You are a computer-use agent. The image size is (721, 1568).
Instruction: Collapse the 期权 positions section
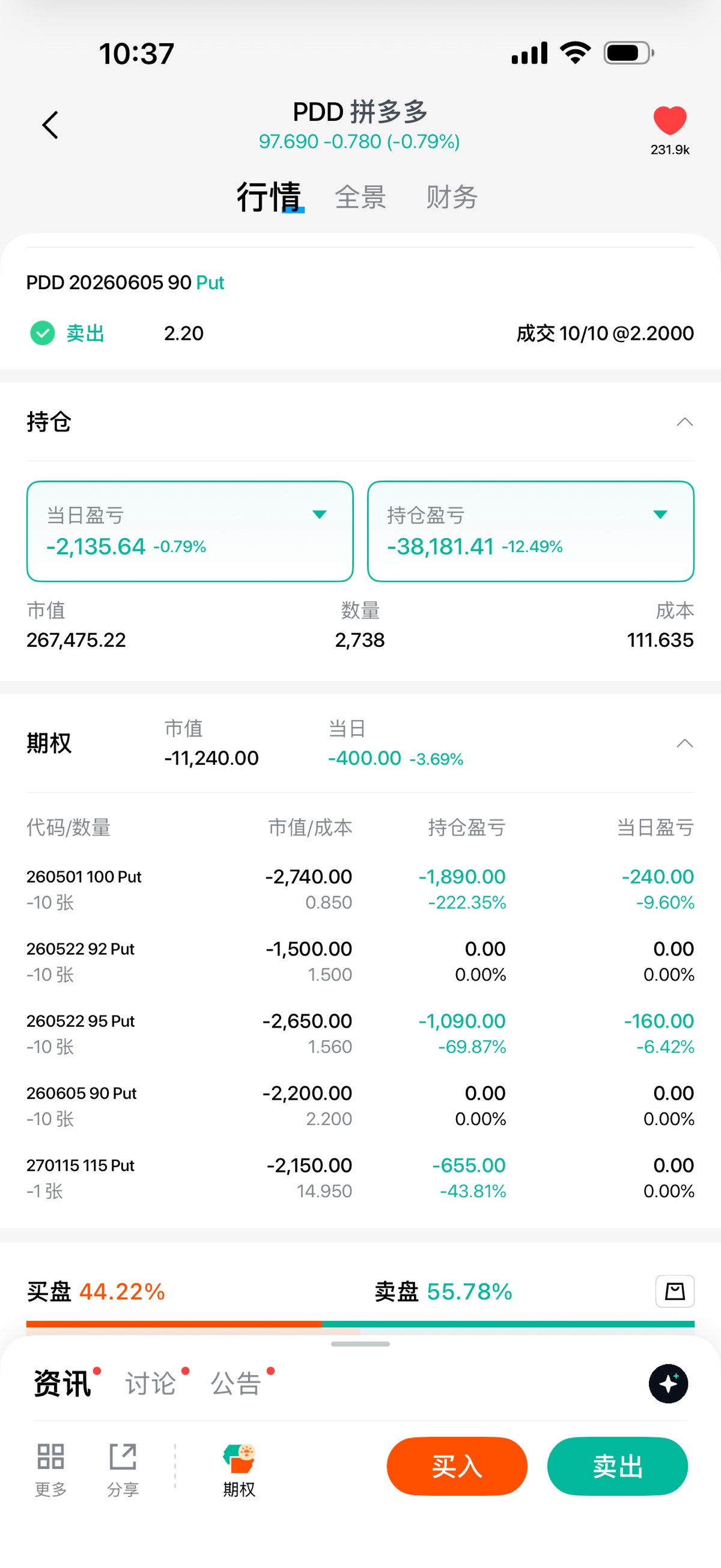click(684, 743)
